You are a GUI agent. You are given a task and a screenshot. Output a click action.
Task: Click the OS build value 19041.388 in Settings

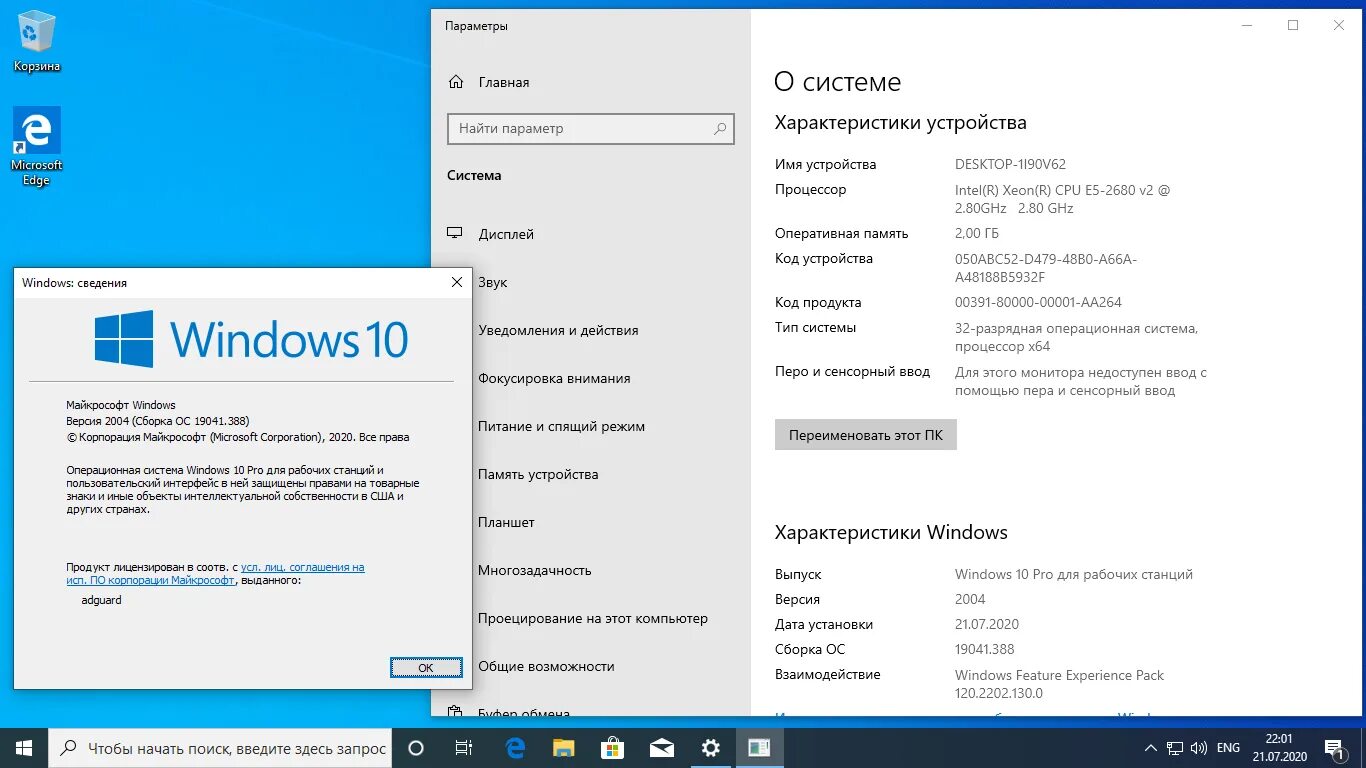coord(985,649)
